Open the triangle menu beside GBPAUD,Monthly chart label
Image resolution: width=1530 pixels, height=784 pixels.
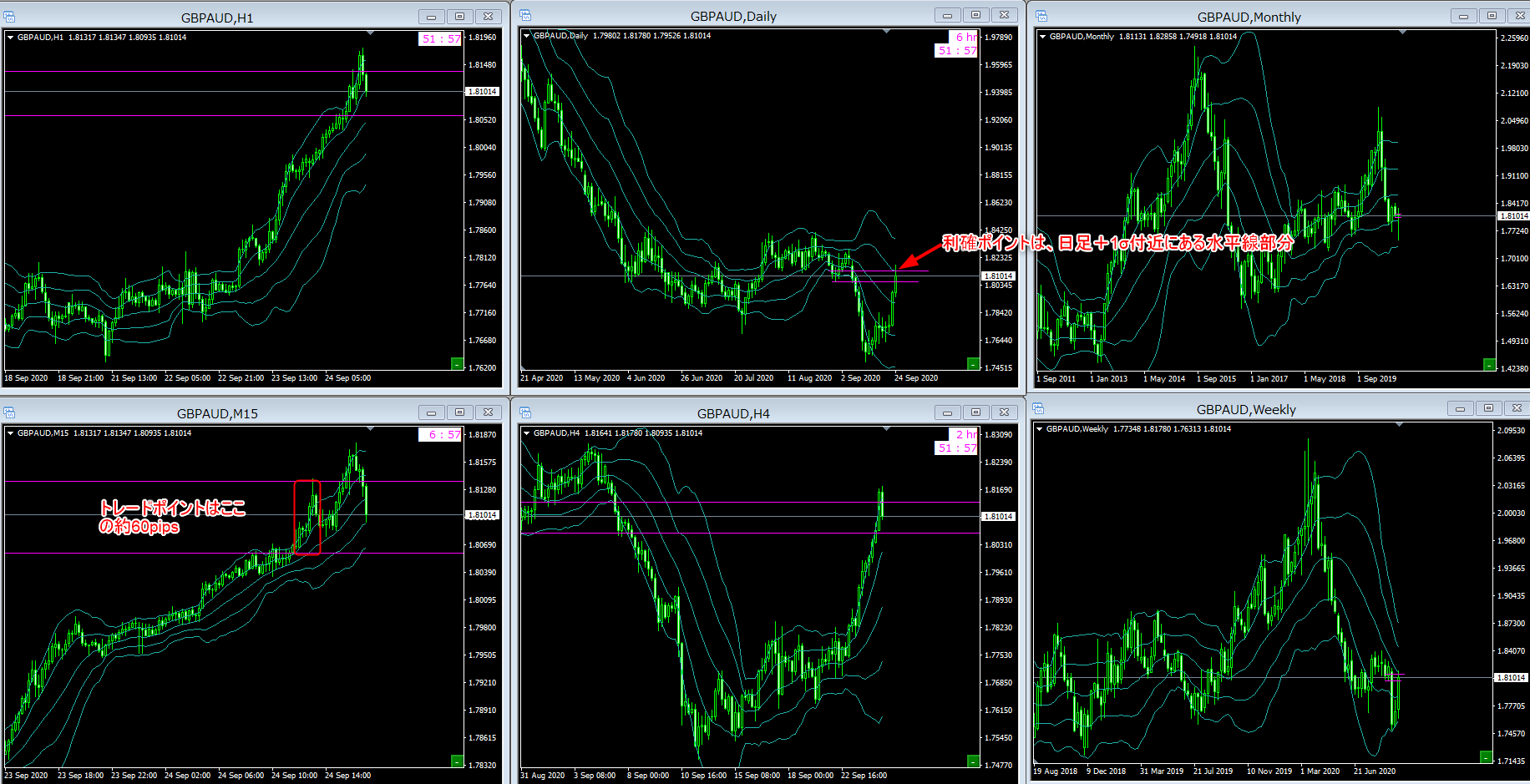coord(1042,37)
